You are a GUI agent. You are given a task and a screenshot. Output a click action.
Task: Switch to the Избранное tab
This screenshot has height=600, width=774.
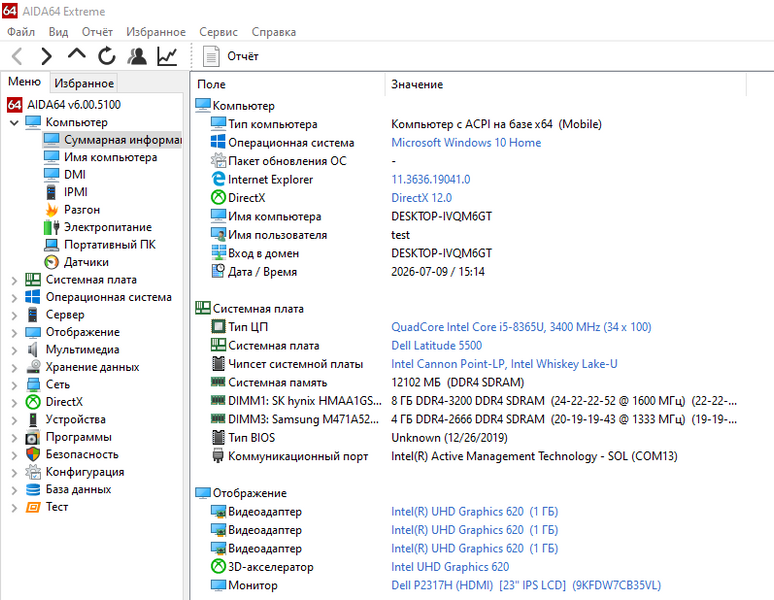point(84,83)
